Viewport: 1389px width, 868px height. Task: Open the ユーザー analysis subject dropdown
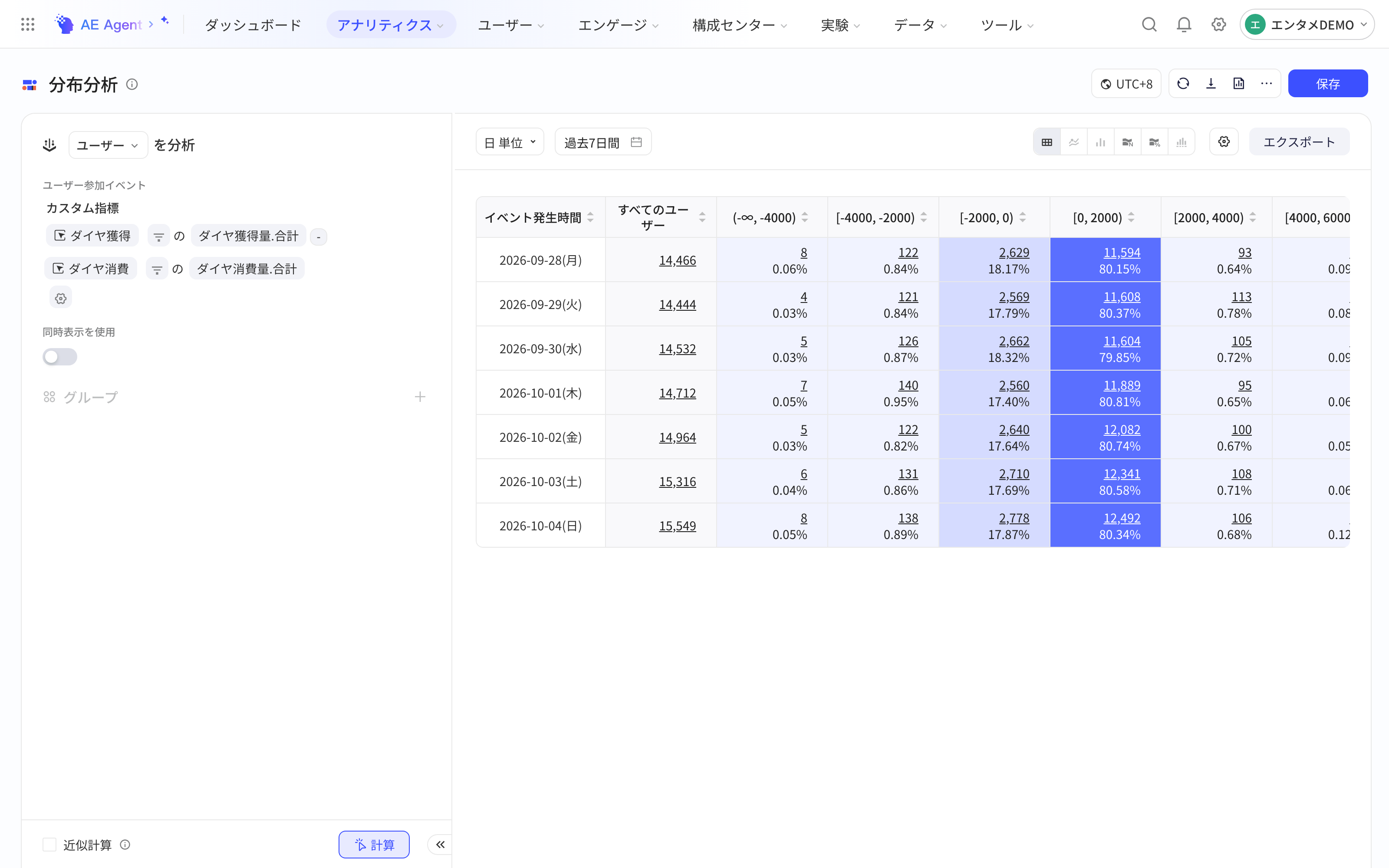(x=108, y=145)
